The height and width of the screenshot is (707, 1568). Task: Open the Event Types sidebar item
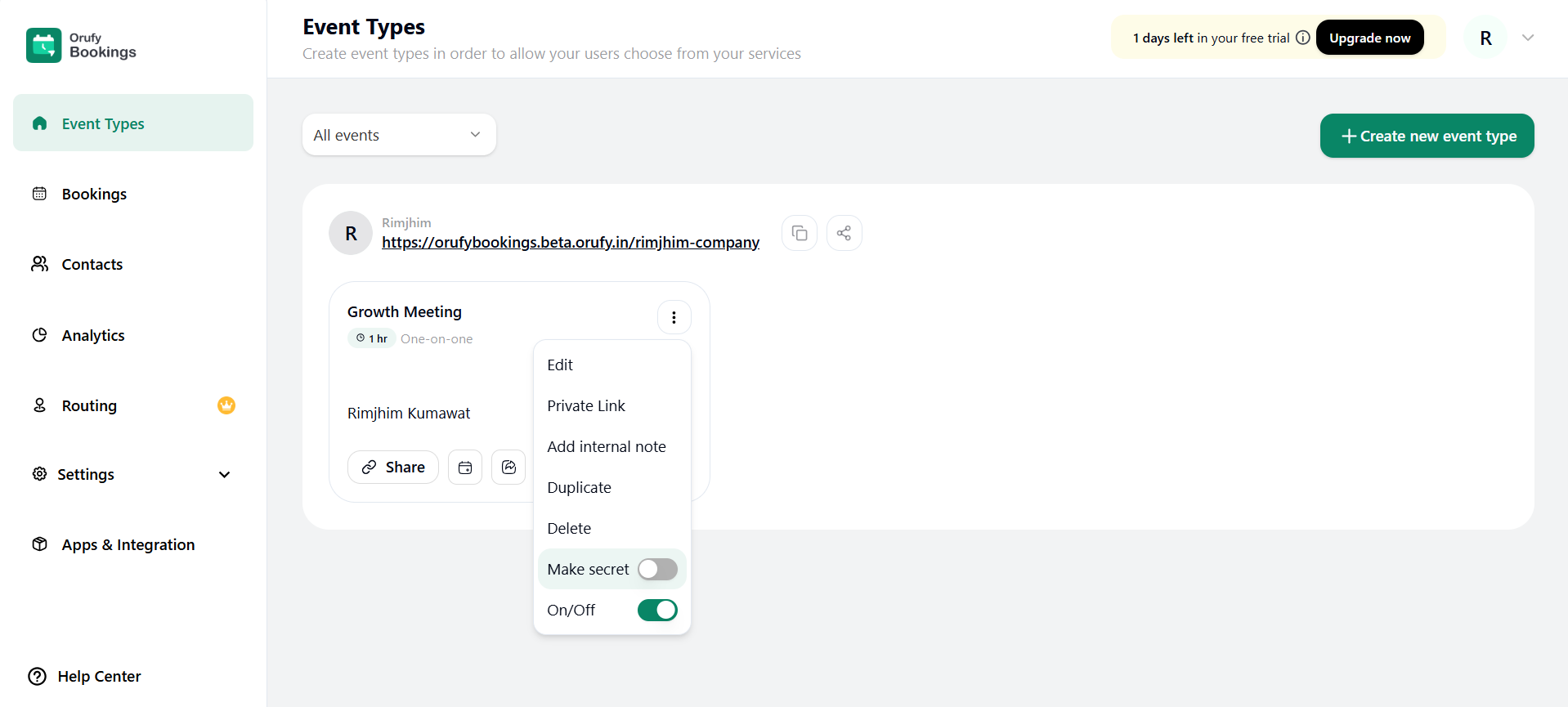(x=133, y=123)
